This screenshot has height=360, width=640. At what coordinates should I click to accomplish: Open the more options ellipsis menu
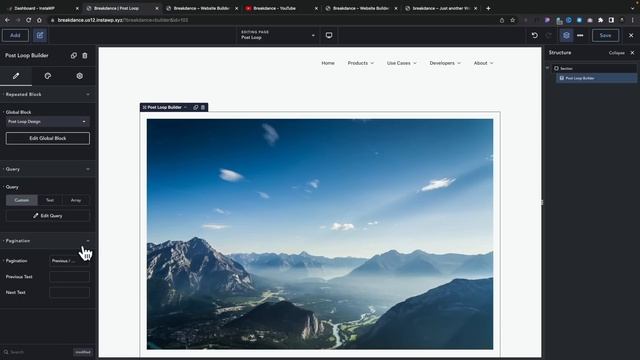click(580, 36)
